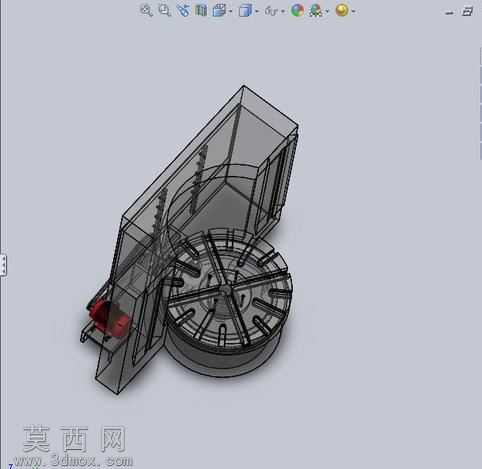Expand the View Settings dropdown arrow
Viewport: 482px width, 469px height.
[x=353, y=11]
